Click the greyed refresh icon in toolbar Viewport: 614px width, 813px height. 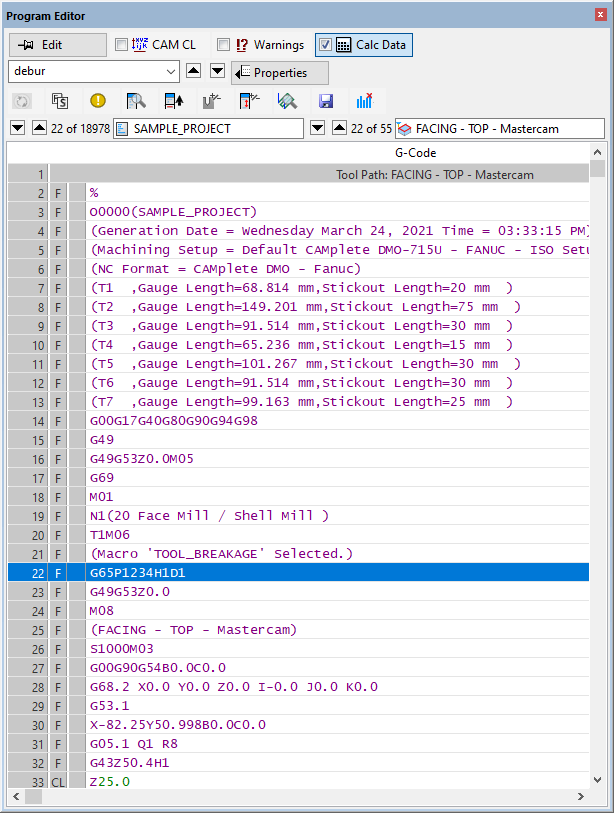click(x=22, y=101)
